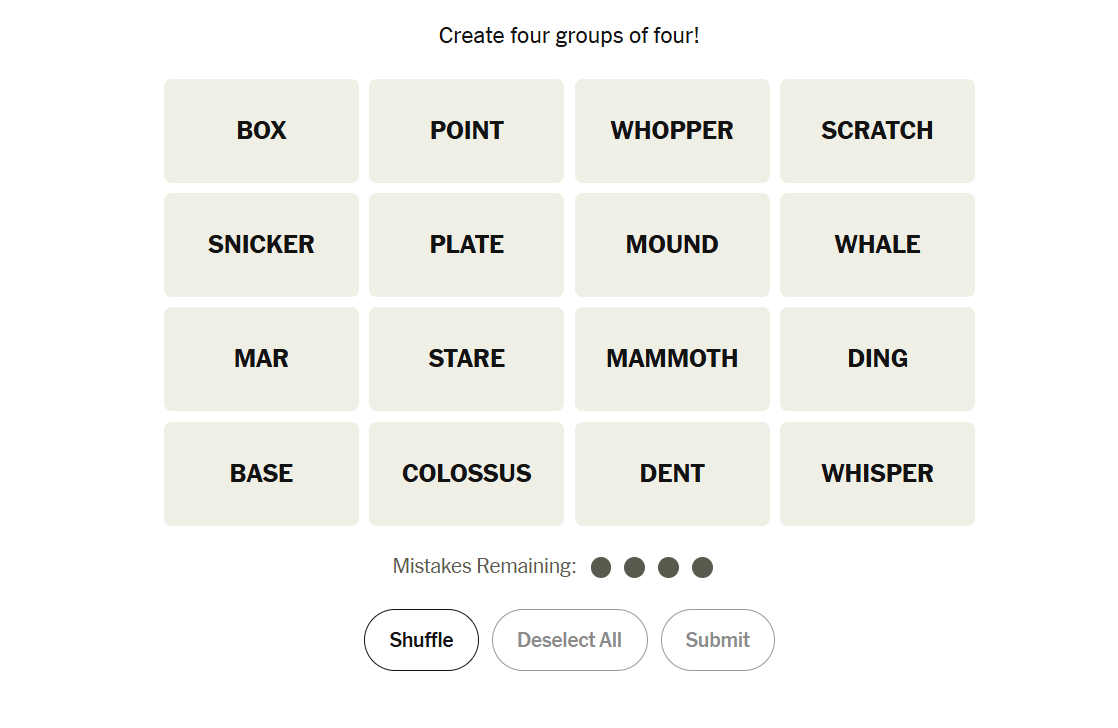Image resolution: width=1118 pixels, height=728 pixels.
Task: Select the STARE word tile
Action: point(466,359)
